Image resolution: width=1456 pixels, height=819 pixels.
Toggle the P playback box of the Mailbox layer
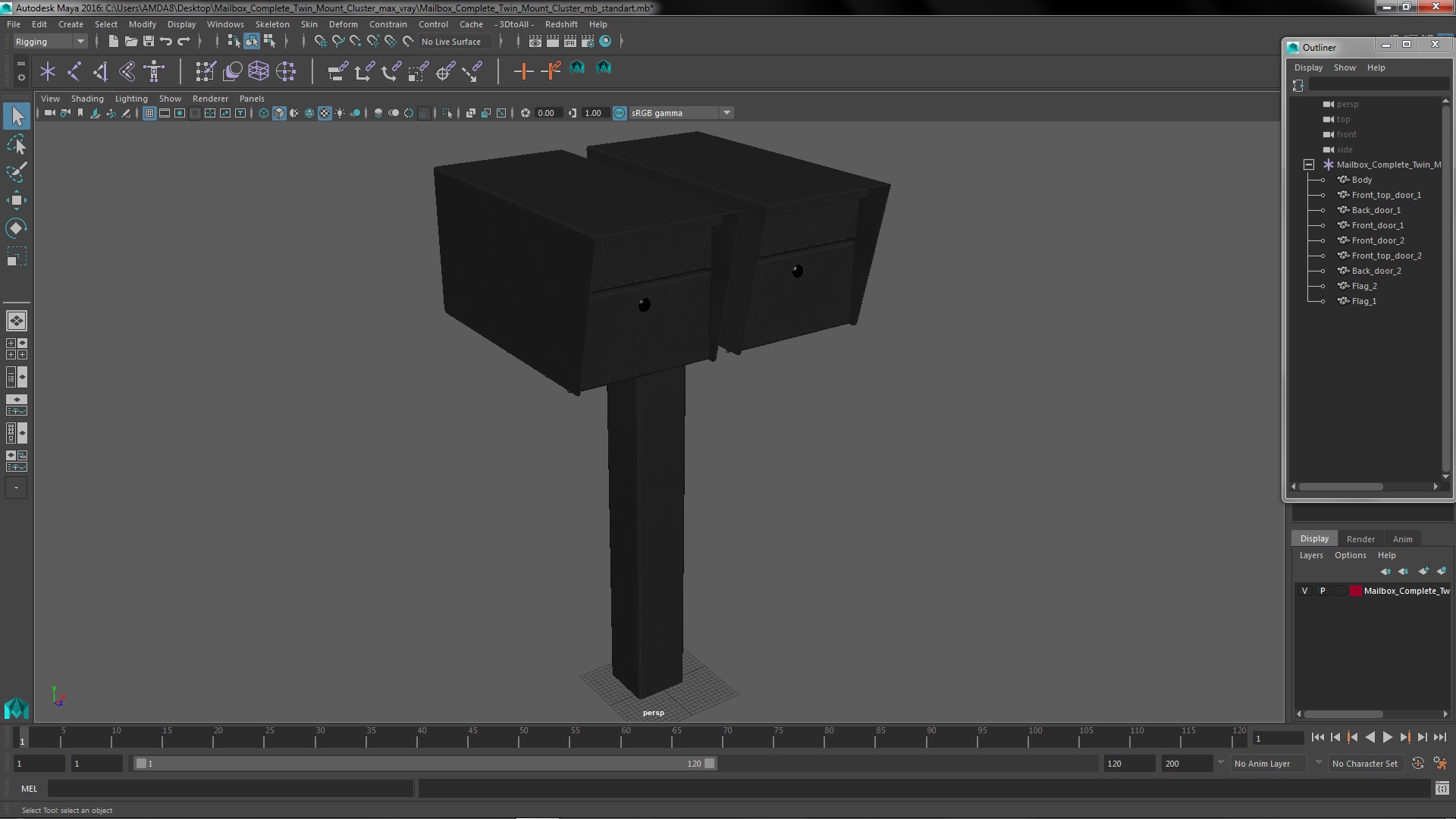pos(1323,591)
